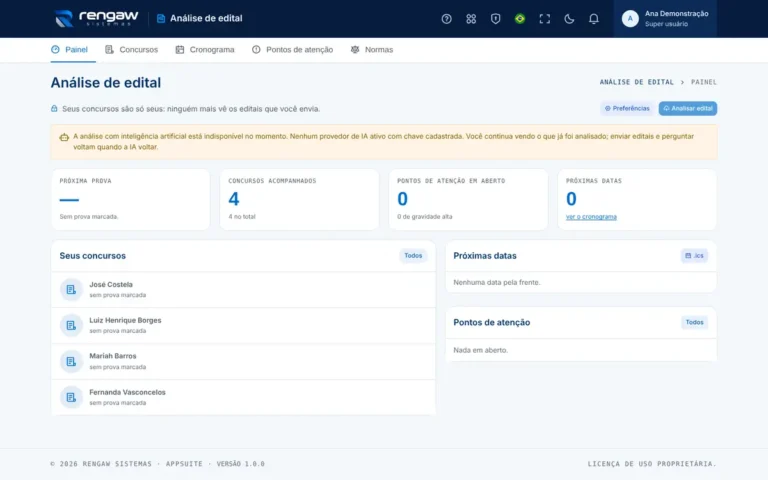Click the ANÁLISE DE EDITAL breadcrumb
This screenshot has width=768, height=480.
(x=636, y=82)
